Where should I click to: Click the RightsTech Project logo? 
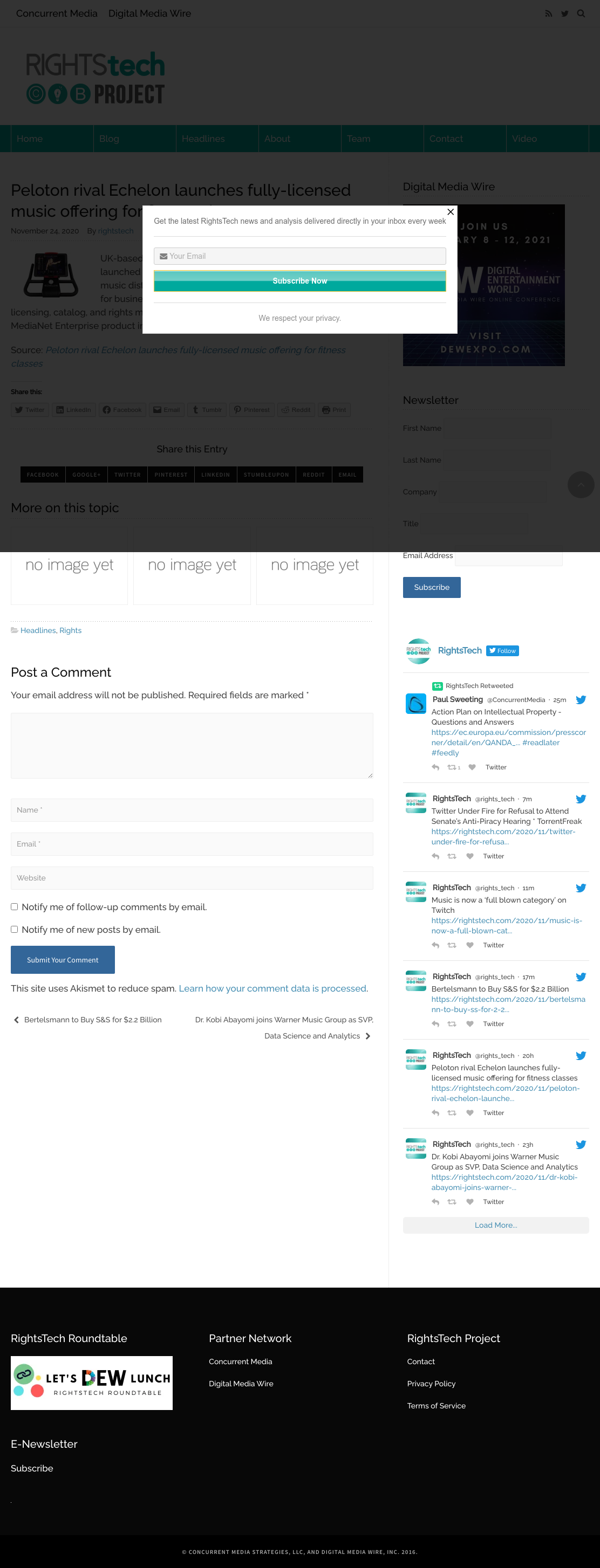[x=95, y=78]
